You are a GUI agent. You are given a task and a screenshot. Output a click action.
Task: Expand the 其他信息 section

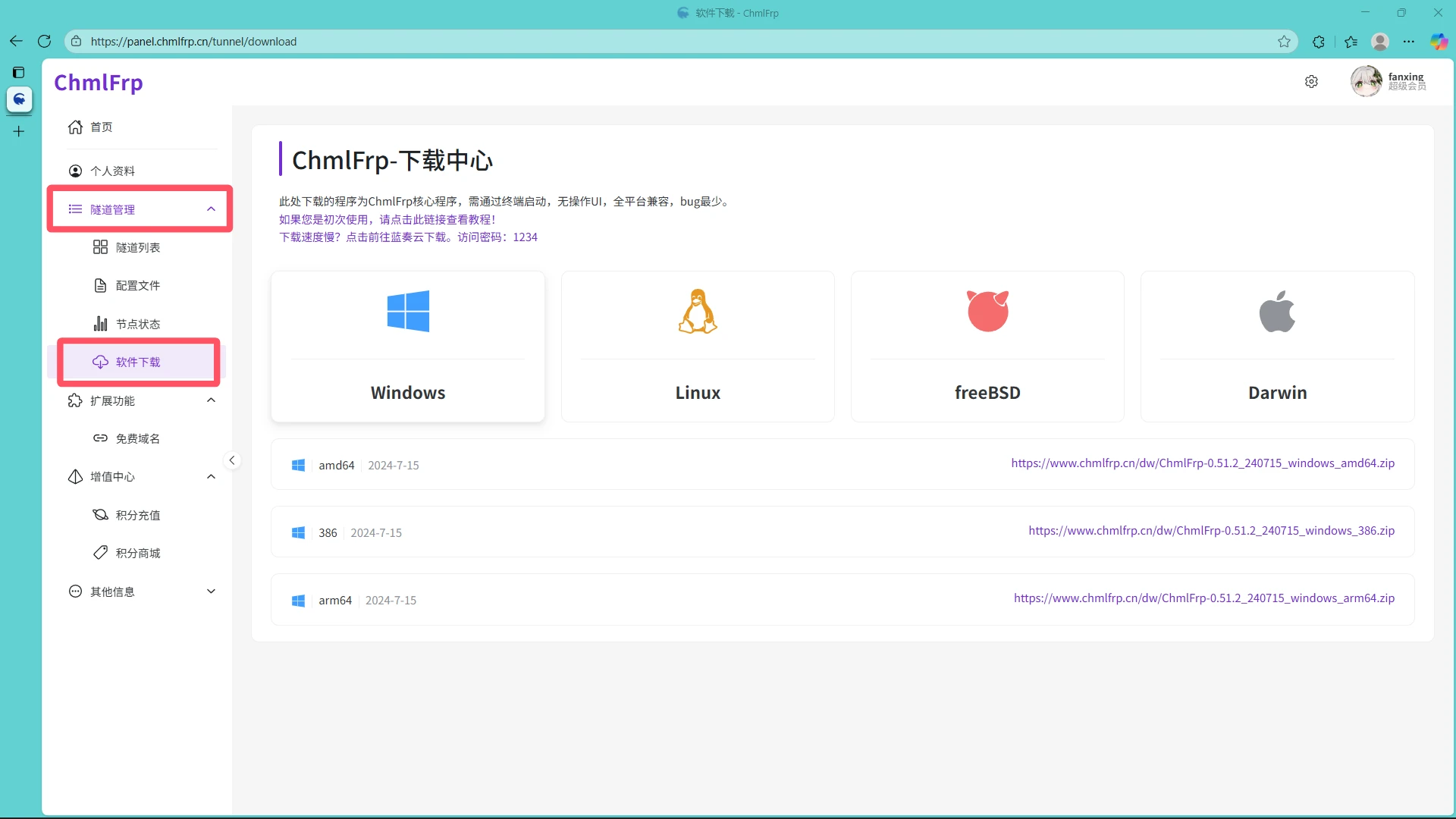[212, 591]
